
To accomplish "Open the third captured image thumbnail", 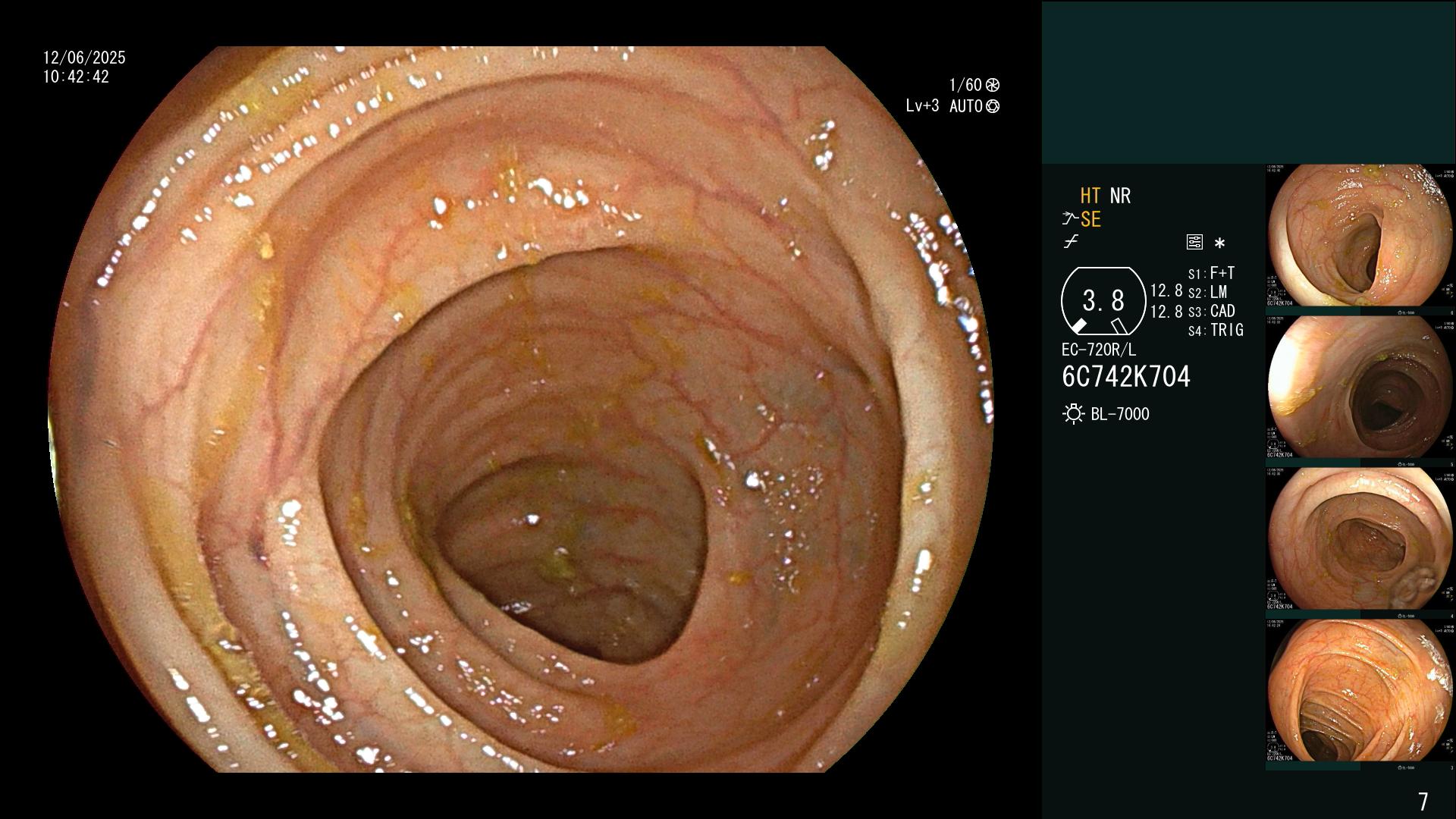I will tap(1360, 539).
